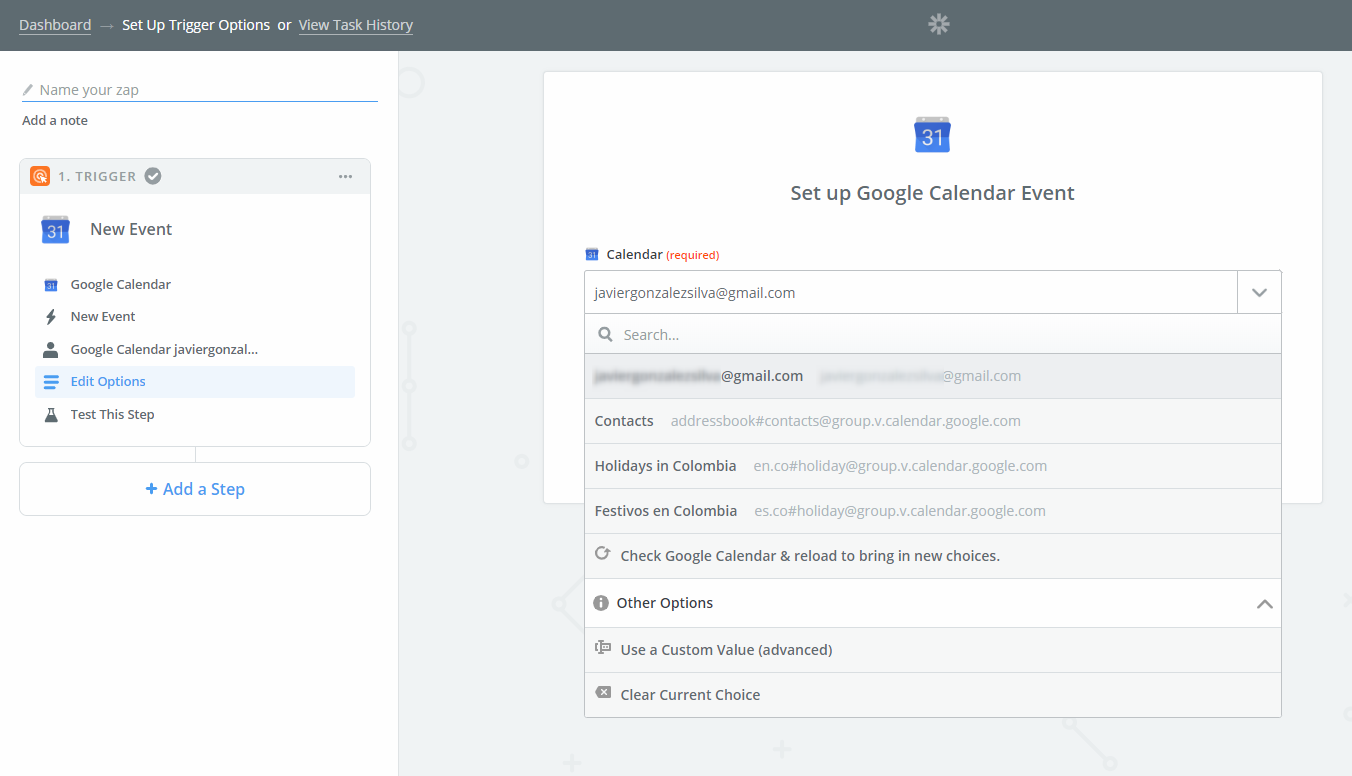Click the Clear Current Choice delete icon
Screen dimensions: 1352x776
tap(602, 693)
